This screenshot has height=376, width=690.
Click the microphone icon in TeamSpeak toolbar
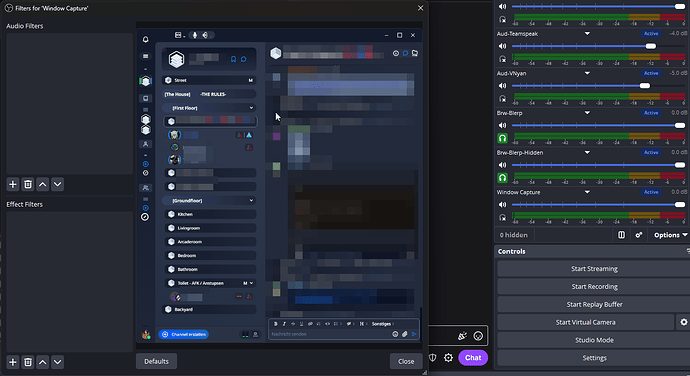click(195, 35)
